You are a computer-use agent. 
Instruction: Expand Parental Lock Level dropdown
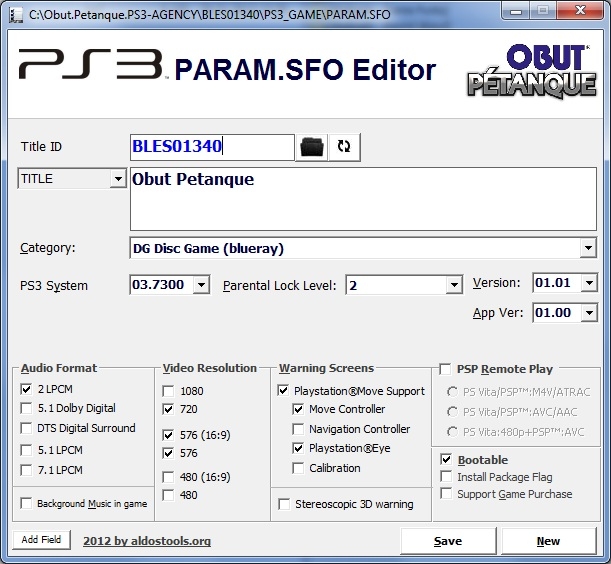tap(454, 285)
